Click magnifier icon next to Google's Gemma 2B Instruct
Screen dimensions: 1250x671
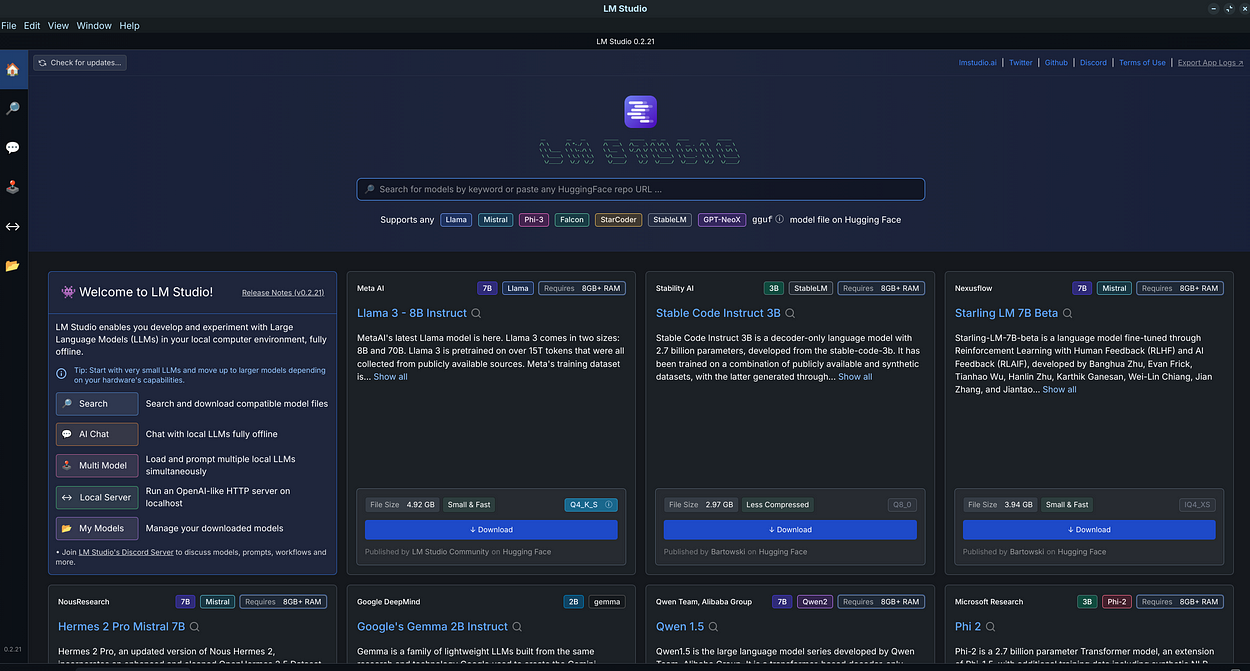517,627
